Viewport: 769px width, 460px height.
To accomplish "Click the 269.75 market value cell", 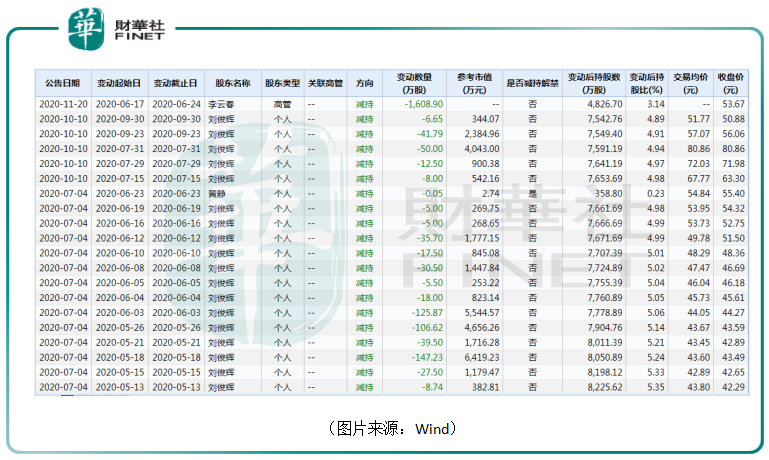I will coord(486,208).
